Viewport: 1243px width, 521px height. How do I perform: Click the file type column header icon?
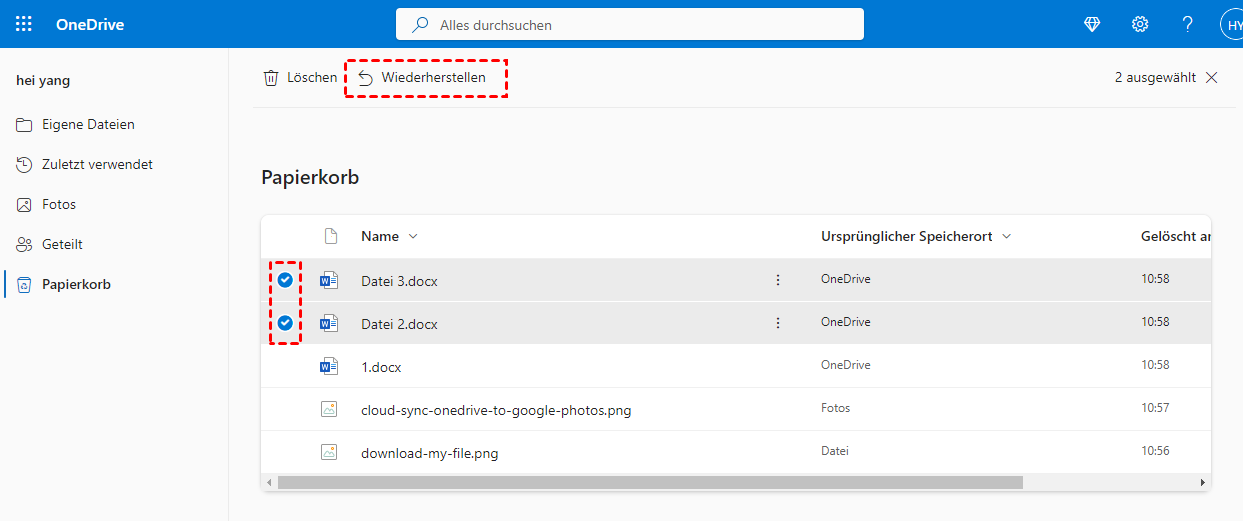(x=330, y=237)
